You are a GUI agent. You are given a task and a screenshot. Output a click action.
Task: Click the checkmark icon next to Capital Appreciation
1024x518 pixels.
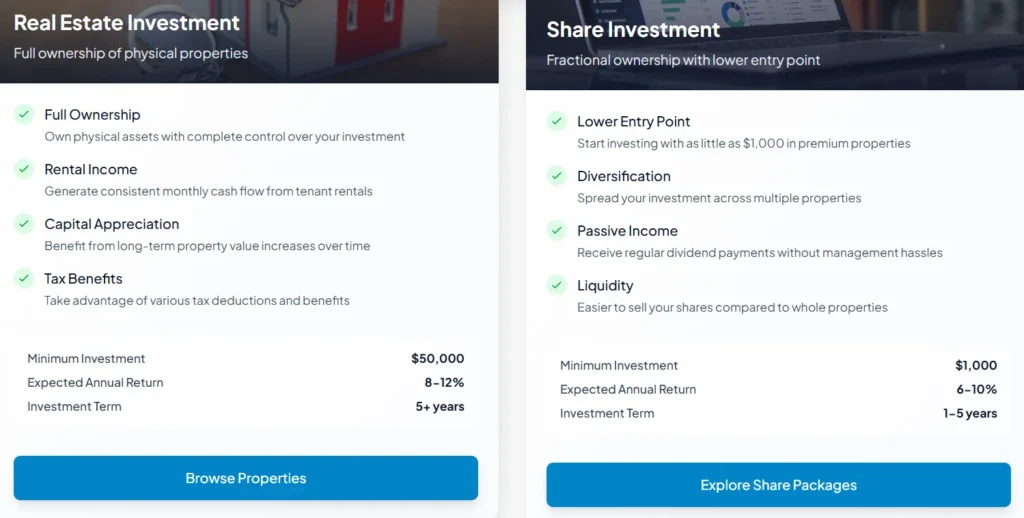tap(24, 224)
